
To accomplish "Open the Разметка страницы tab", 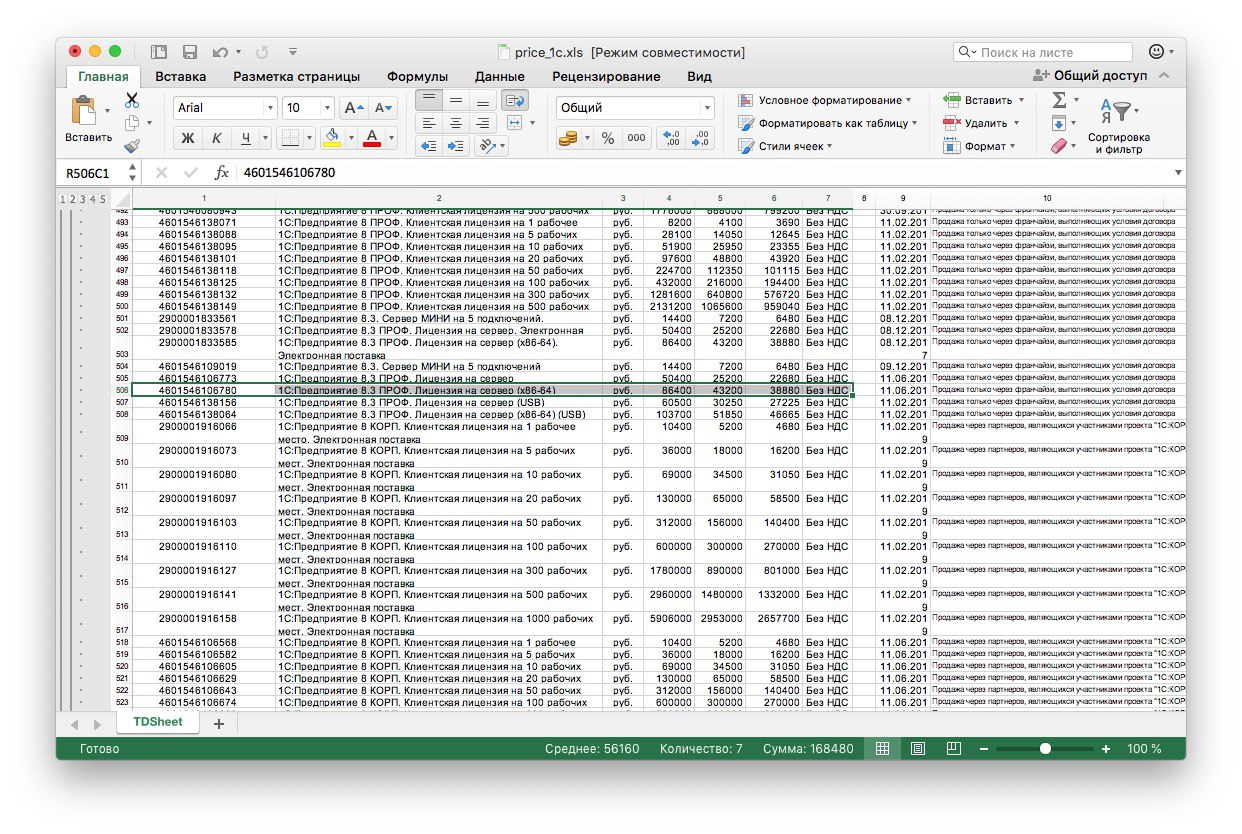I will (x=297, y=76).
